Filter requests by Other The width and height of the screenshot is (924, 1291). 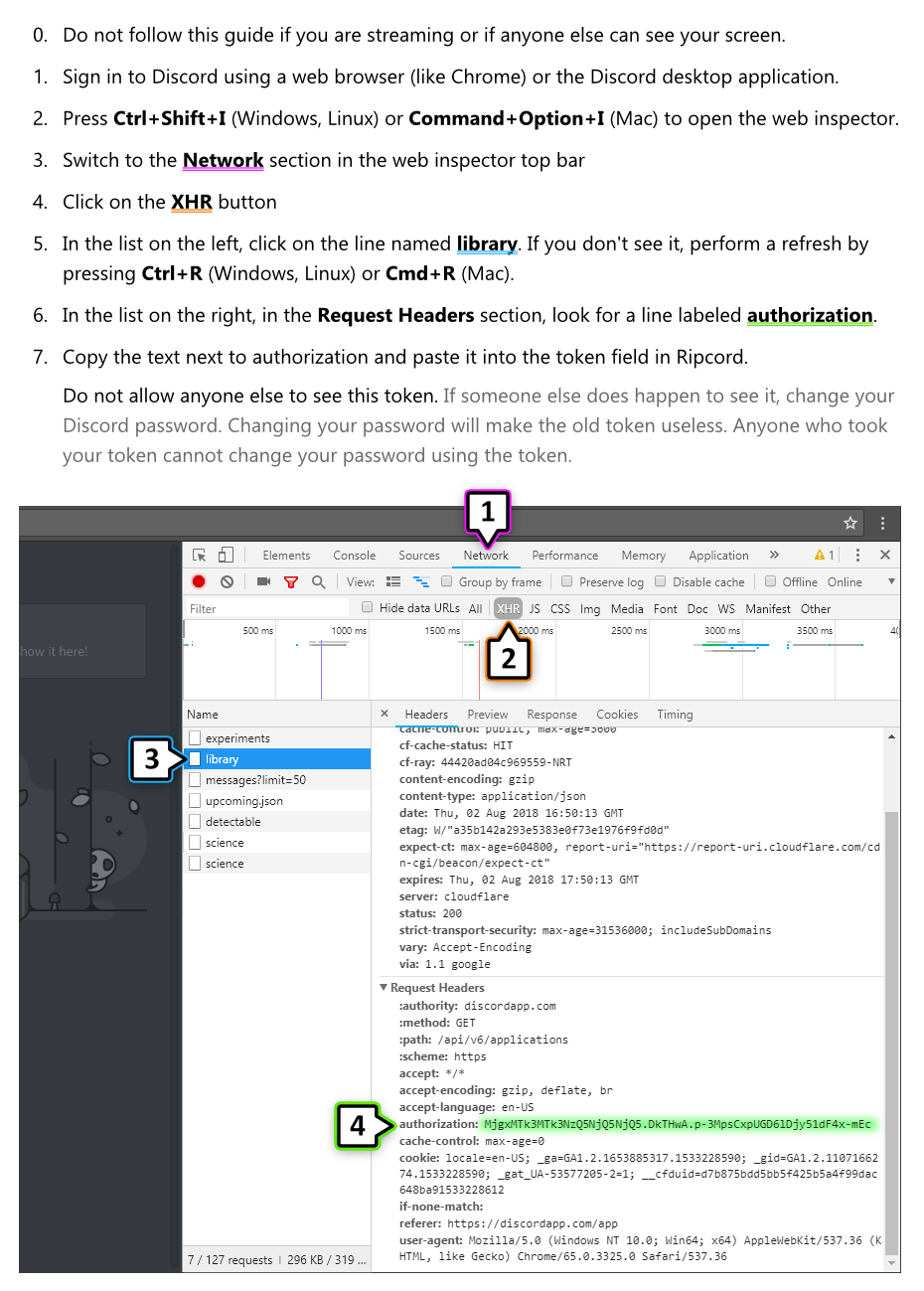[816, 609]
